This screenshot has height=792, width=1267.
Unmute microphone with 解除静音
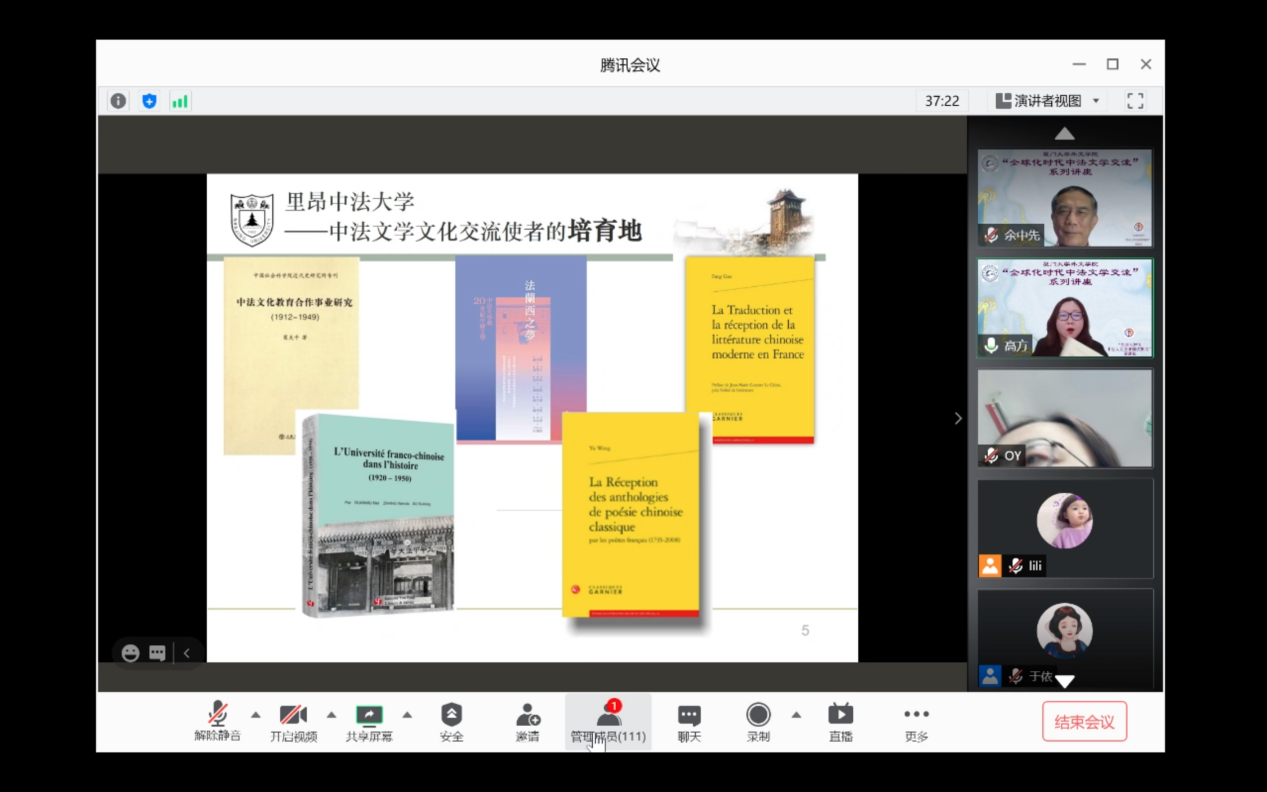tap(217, 722)
